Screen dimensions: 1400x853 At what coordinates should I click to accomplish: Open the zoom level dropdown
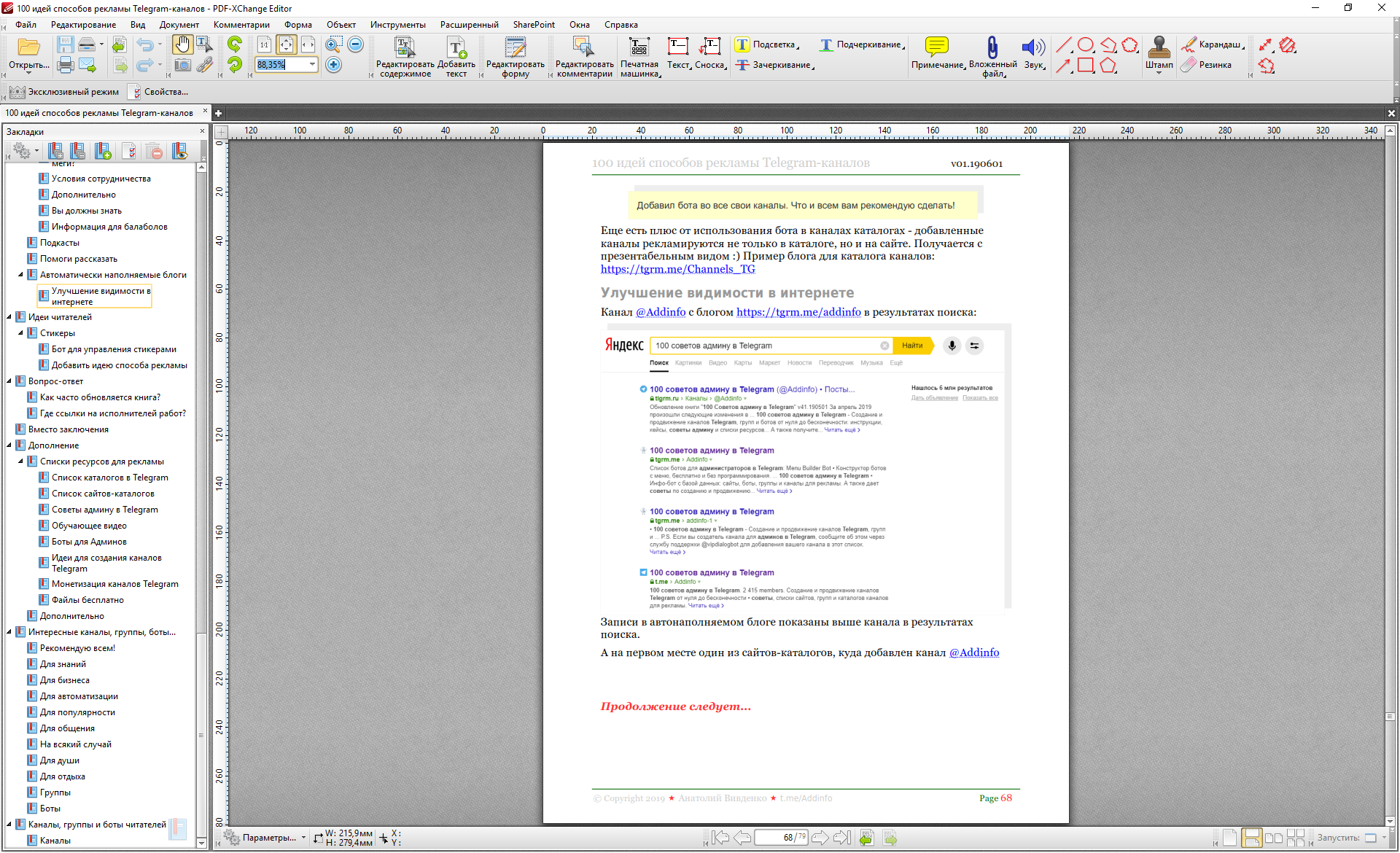(x=312, y=65)
